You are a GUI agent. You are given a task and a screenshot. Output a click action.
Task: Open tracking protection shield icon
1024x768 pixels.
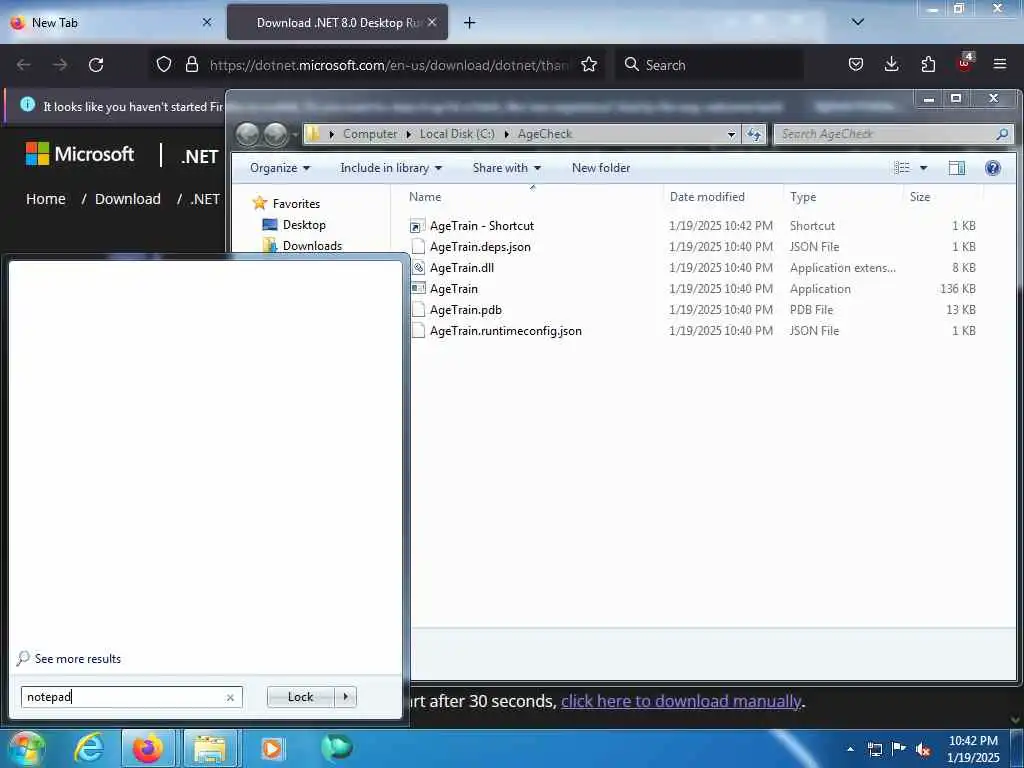point(164,65)
